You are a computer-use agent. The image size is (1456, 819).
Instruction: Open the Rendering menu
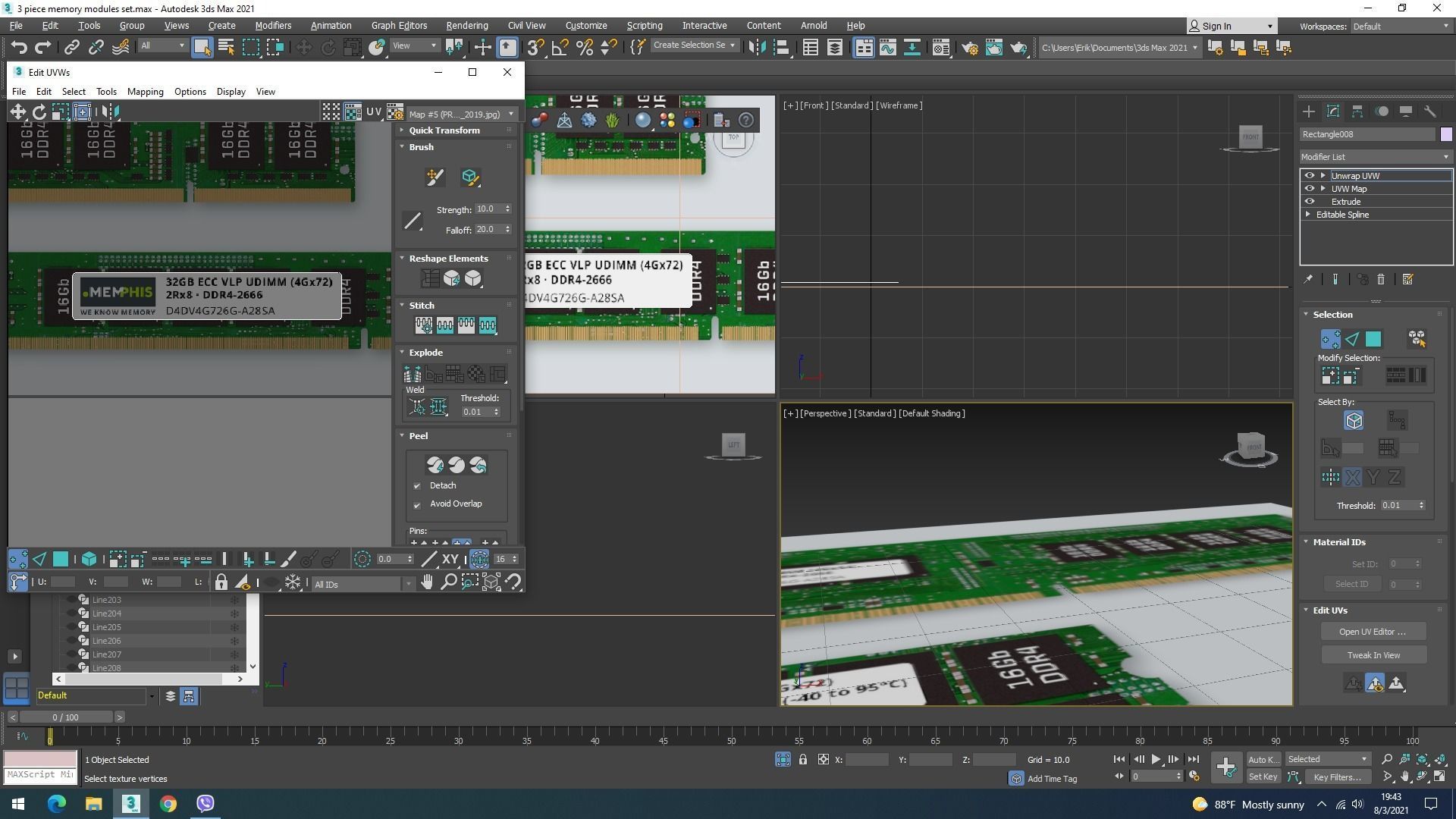(x=467, y=26)
